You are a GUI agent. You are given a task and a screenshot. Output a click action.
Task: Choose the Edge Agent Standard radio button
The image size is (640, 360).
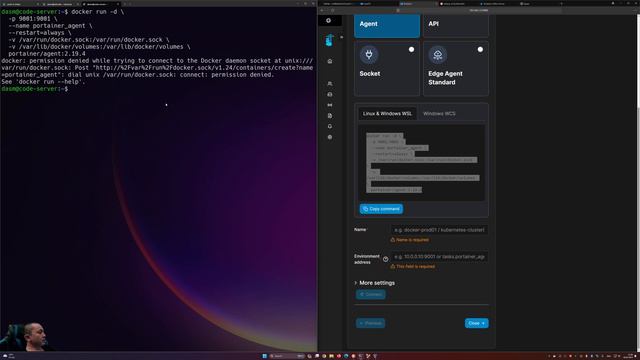(x=480, y=49)
